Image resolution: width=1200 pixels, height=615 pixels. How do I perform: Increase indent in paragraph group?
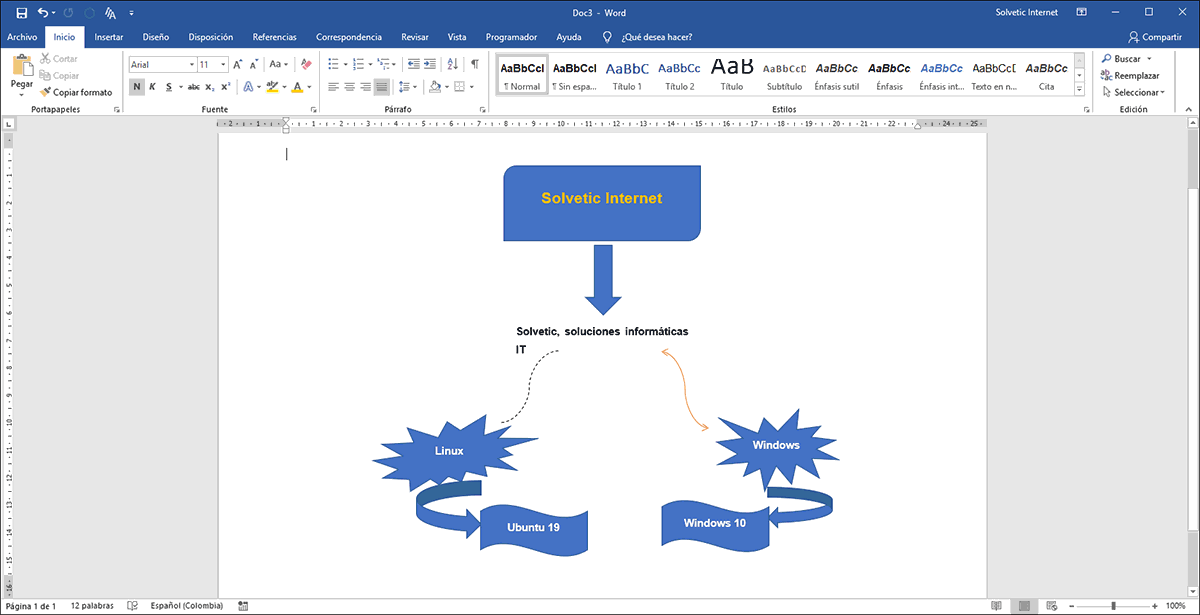pyautogui.click(x=430, y=64)
